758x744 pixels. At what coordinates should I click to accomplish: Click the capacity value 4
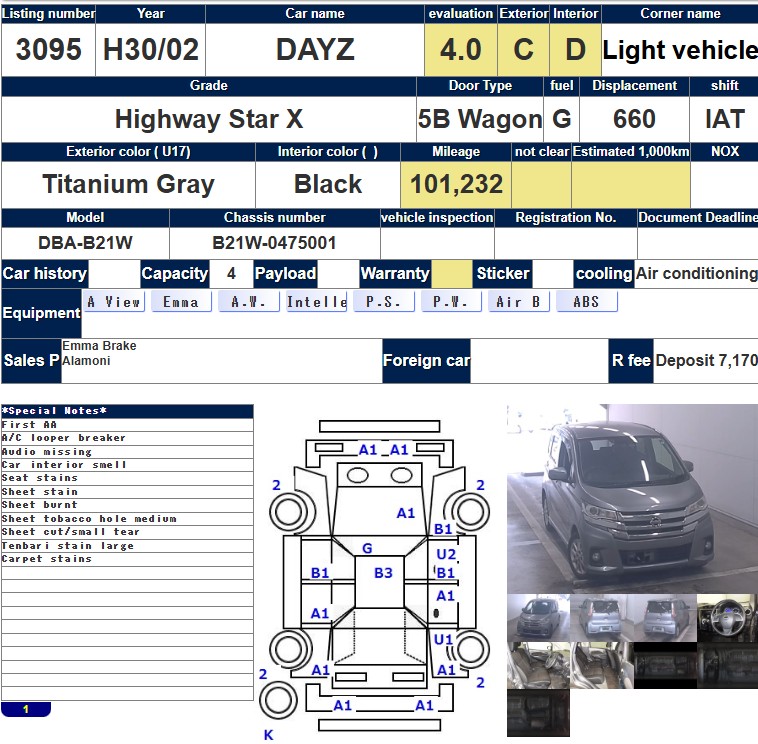pos(231,274)
